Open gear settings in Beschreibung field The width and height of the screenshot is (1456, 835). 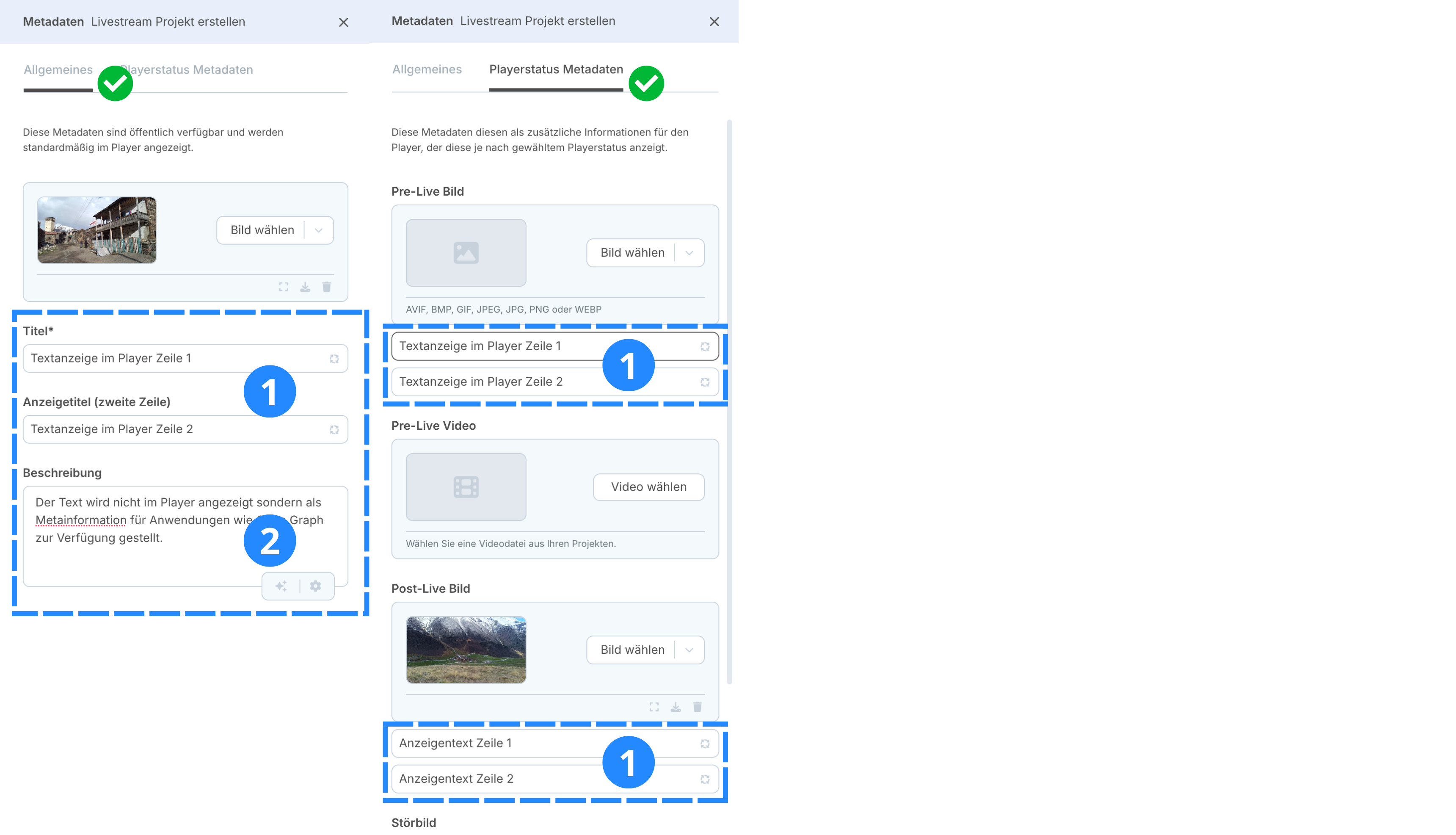[x=315, y=586]
